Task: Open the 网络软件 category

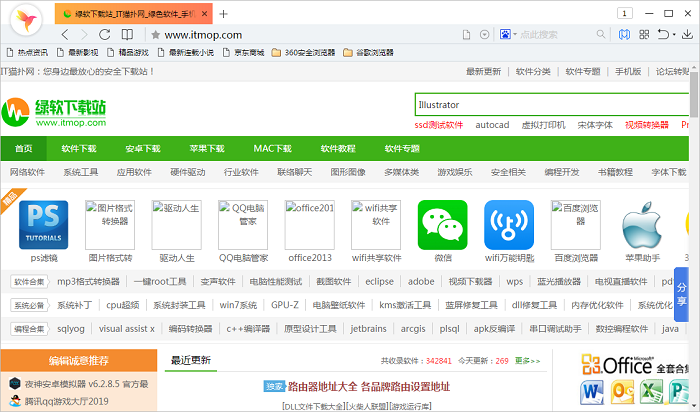Action: click(27, 172)
